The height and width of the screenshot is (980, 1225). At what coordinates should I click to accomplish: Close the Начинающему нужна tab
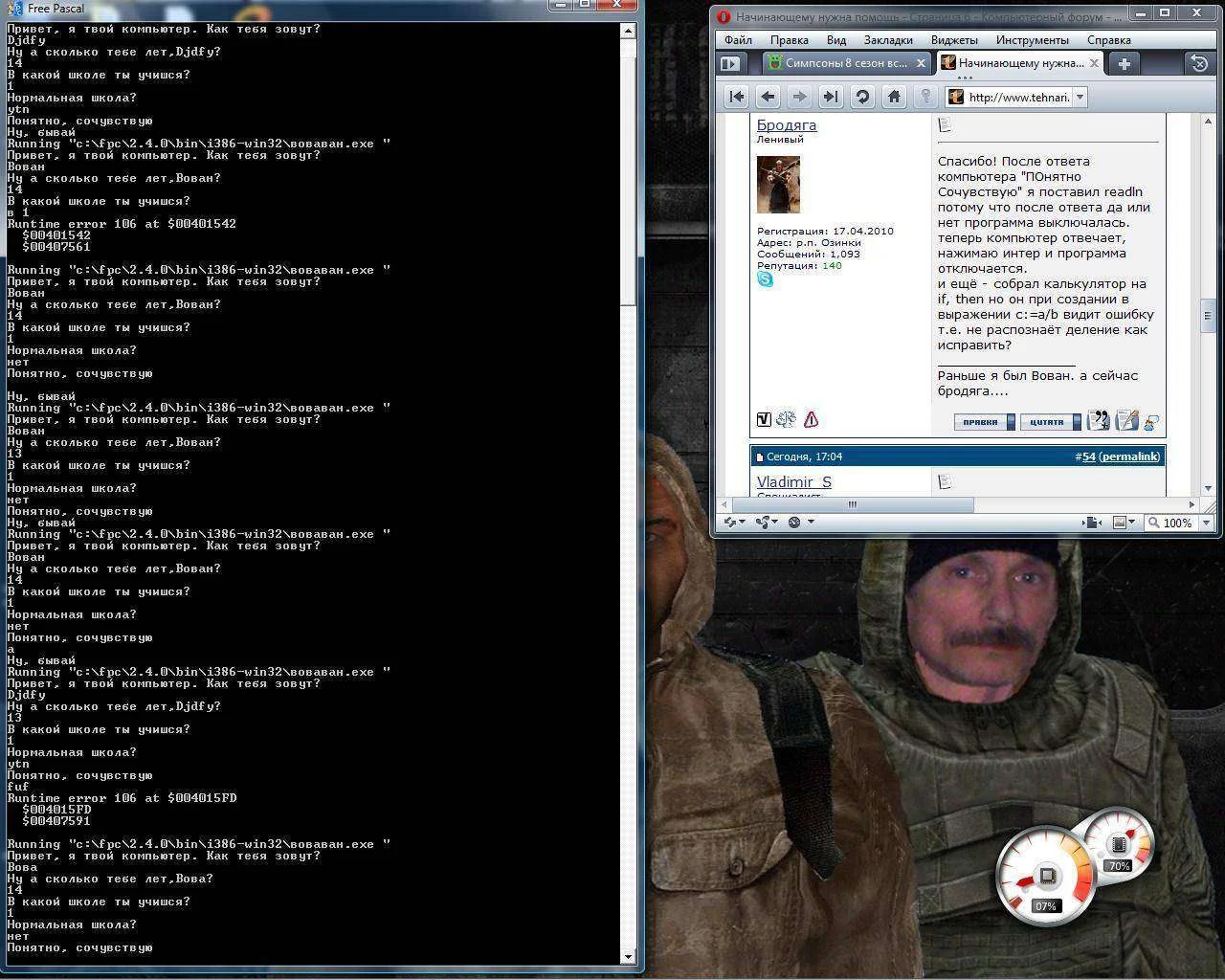point(1095,63)
